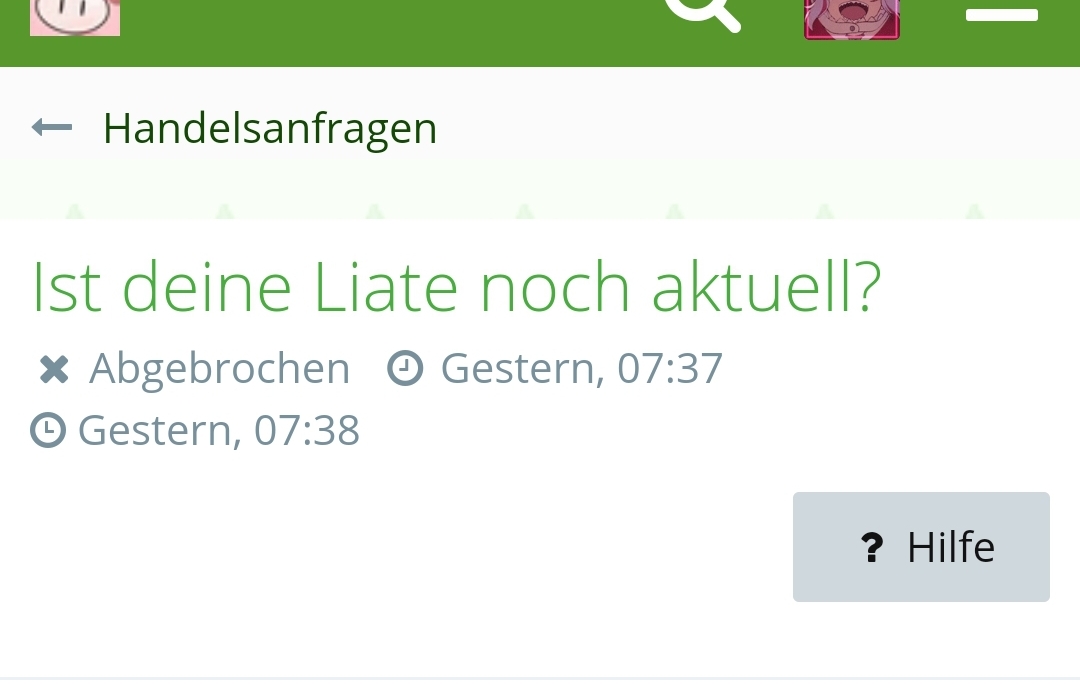Open the search magnifier icon
1080x692 pixels.
click(x=703, y=14)
